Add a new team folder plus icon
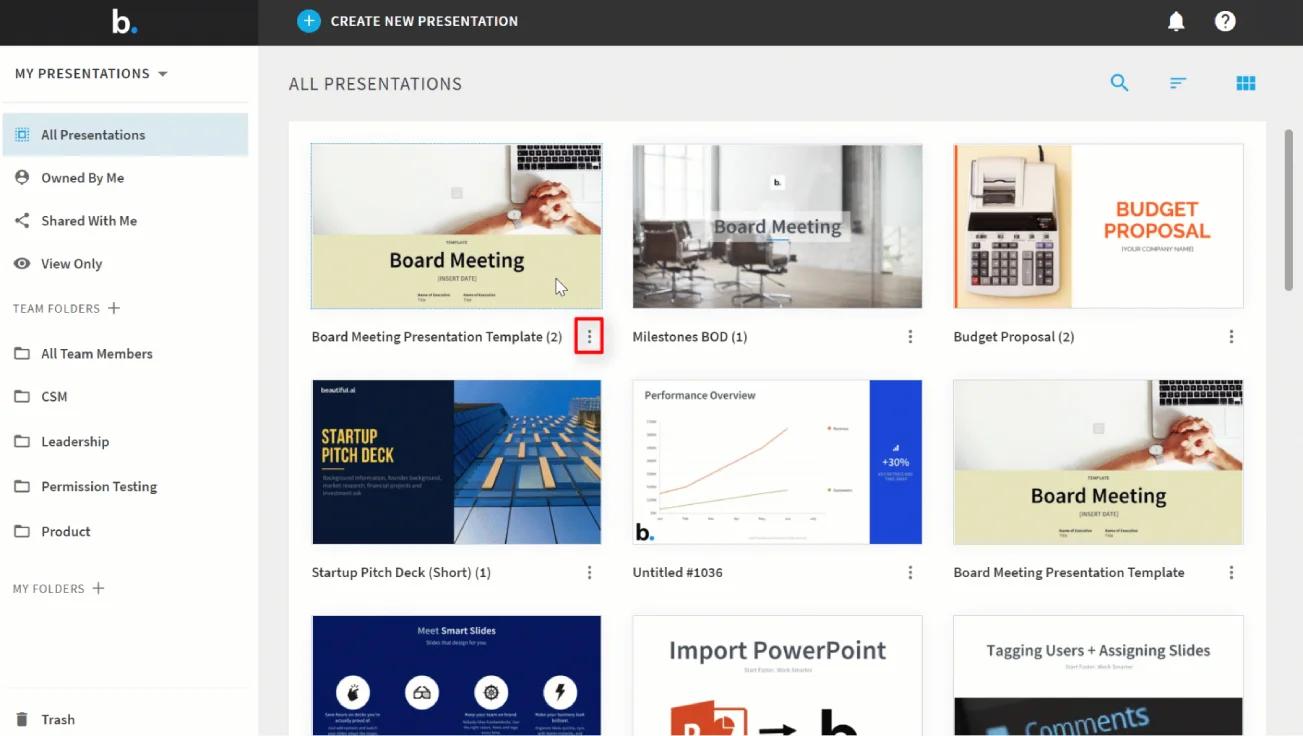The width and height of the screenshot is (1303, 736). coord(114,308)
